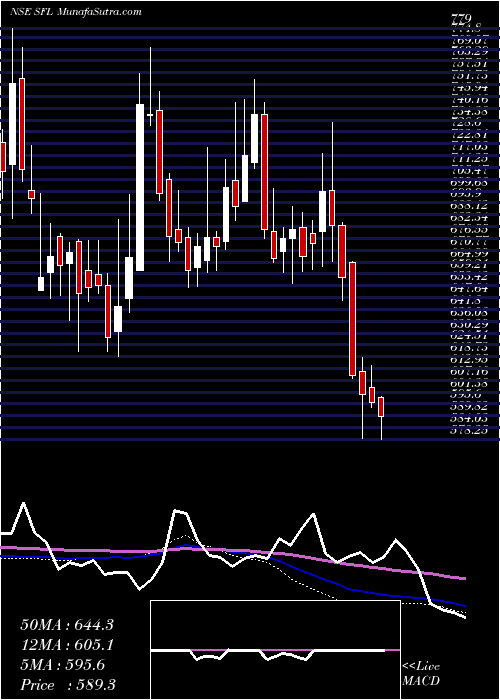The height and width of the screenshot is (700, 500).
Task: Click the 664.99 price axis label
Action: coord(469,253)
